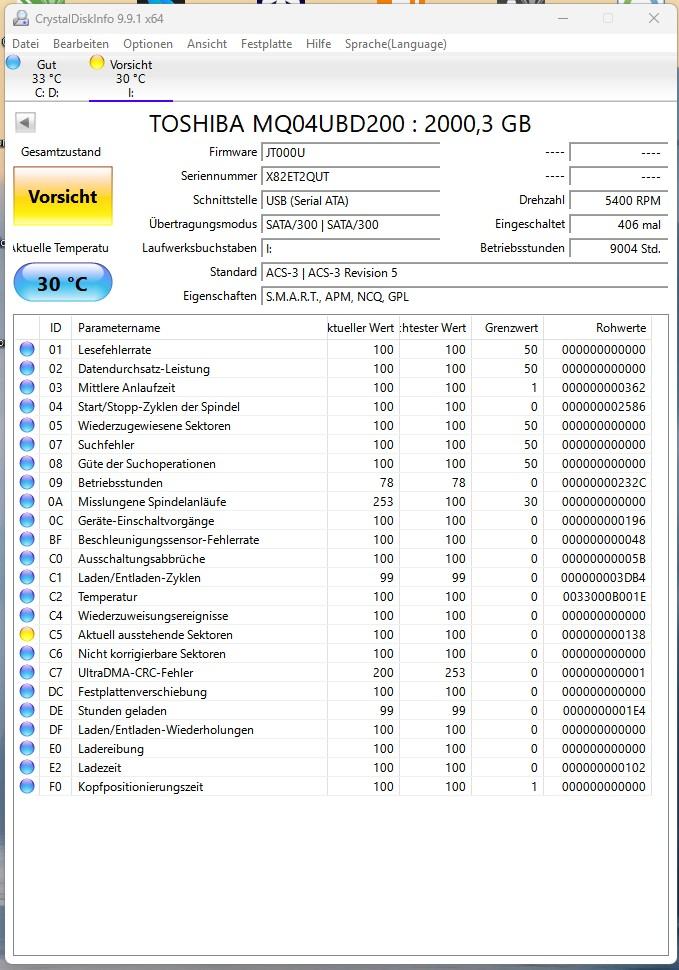The image size is (679, 970).
Task: Click the Übertragungsmodus field SATA/300
Action: 351,225
